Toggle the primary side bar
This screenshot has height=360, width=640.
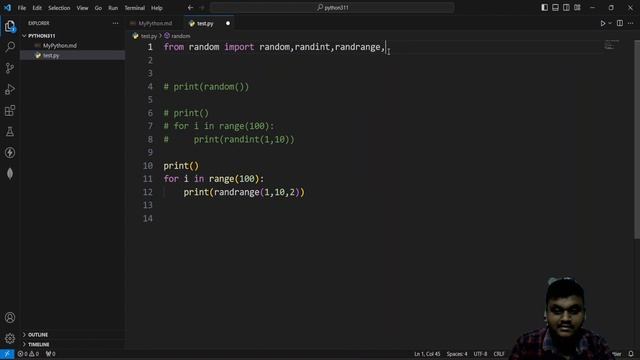click(x=544, y=7)
